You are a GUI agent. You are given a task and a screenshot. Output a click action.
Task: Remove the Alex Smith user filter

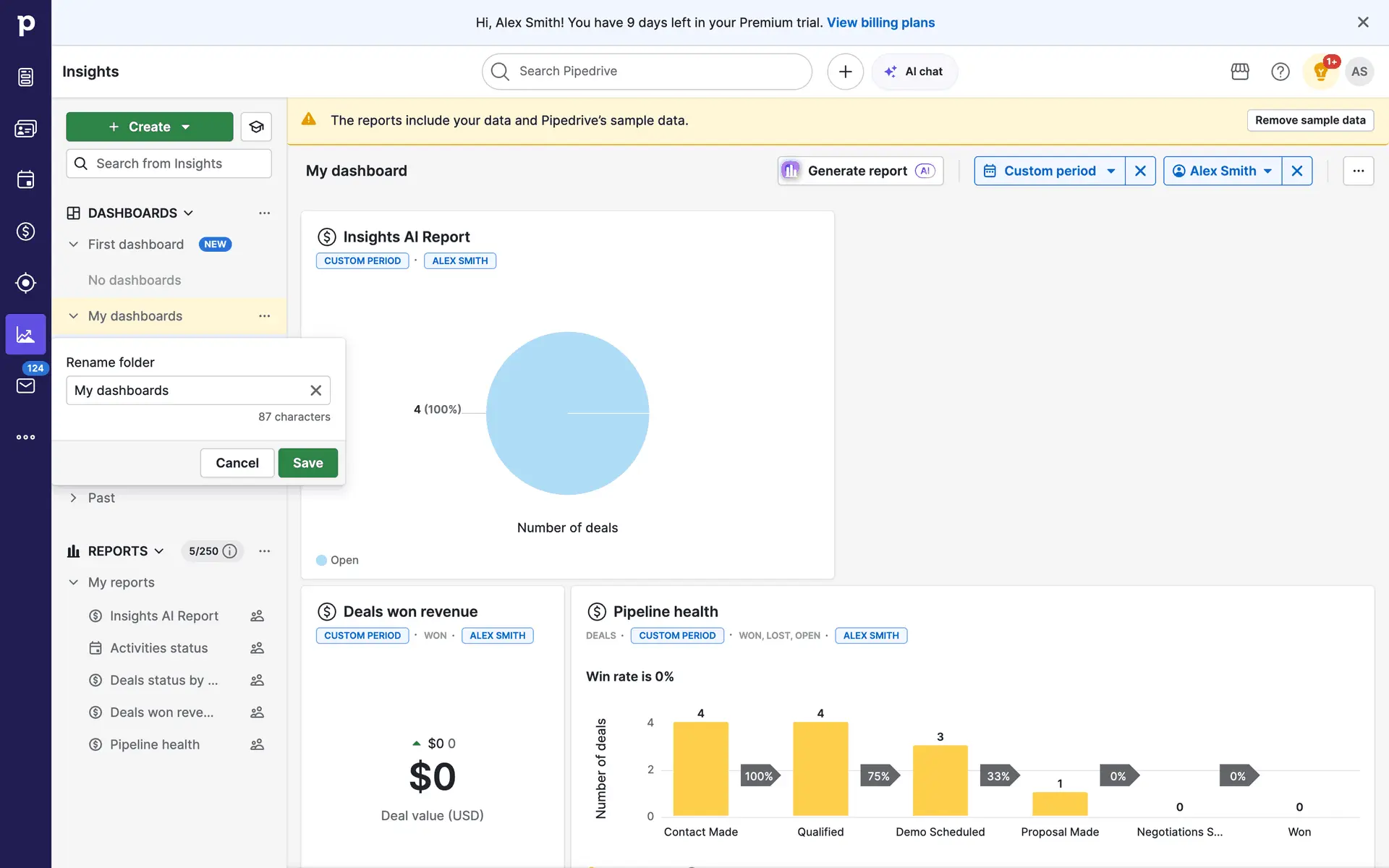pyautogui.click(x=1296, y=171)
